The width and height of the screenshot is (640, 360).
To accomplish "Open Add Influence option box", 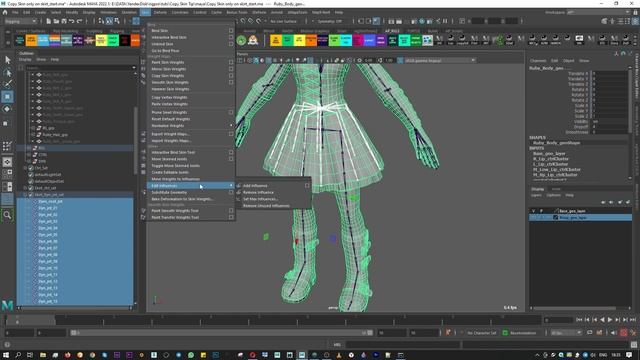I will [x=307, y=186].
